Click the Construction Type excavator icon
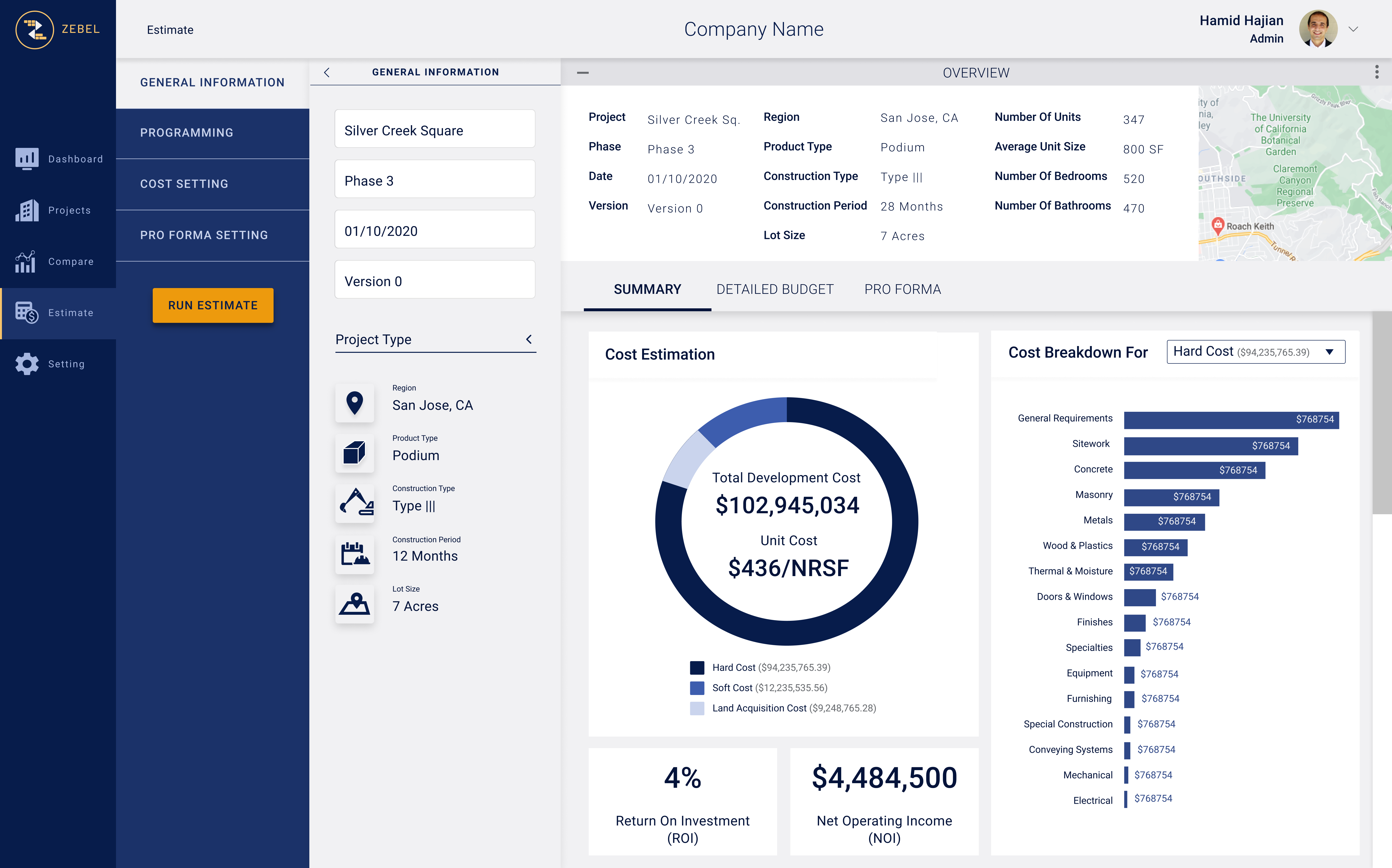 [x=355, y=503]
